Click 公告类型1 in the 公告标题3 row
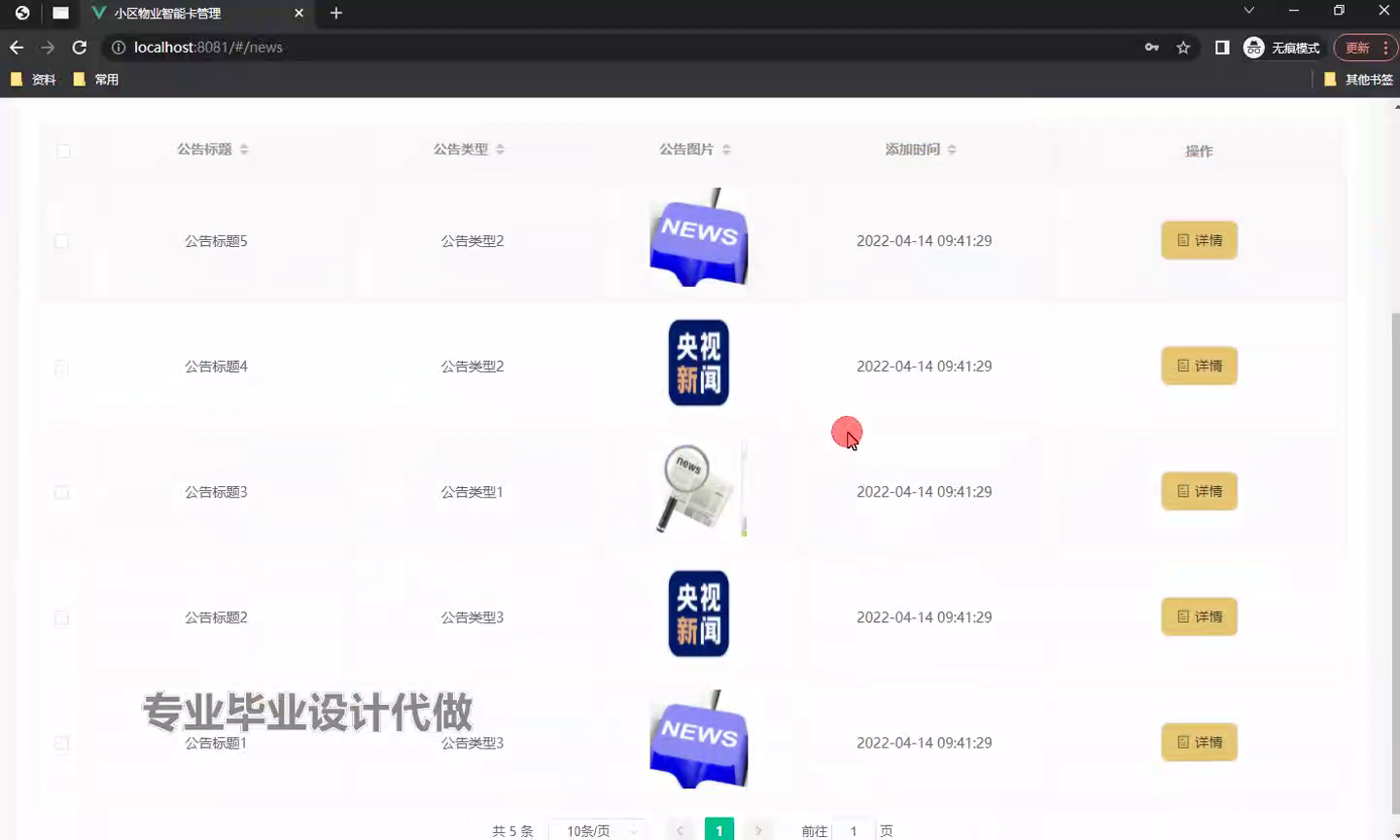 [x=472, y=492]
